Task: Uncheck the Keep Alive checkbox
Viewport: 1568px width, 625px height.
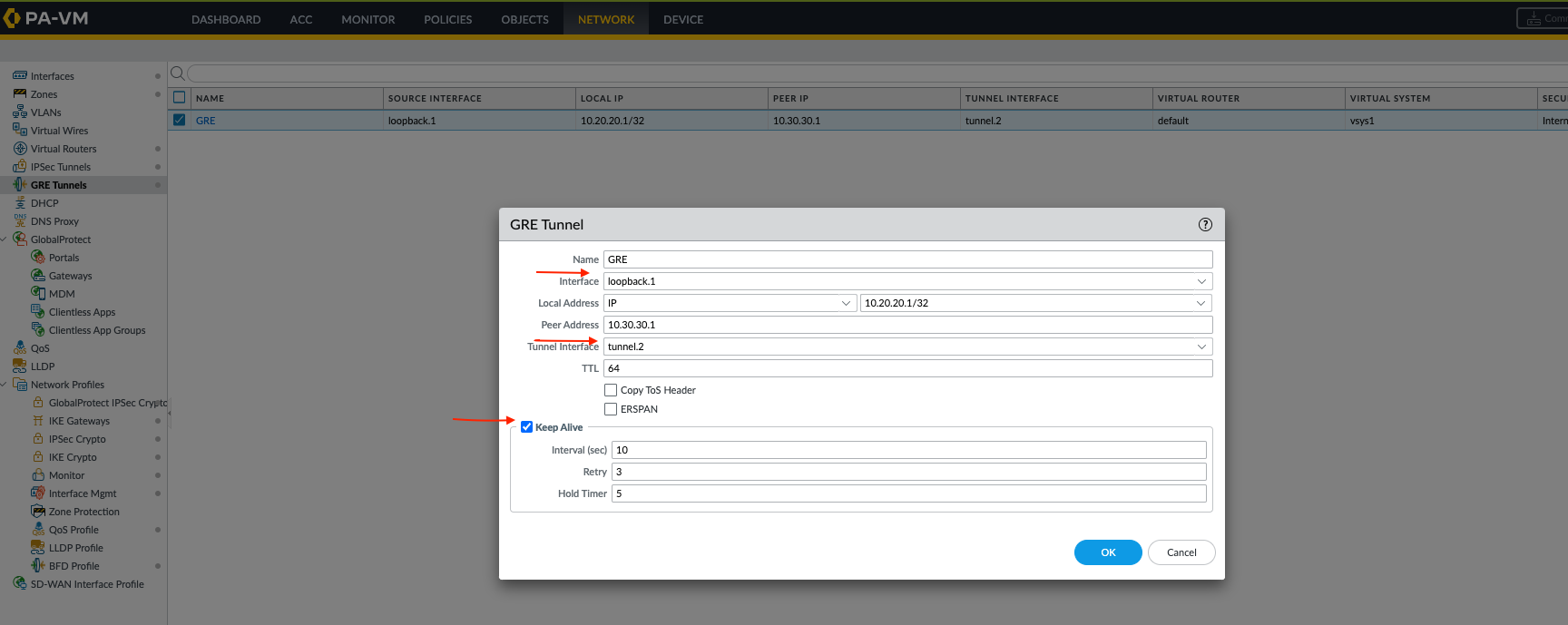Action: click(x=526, y=427)
